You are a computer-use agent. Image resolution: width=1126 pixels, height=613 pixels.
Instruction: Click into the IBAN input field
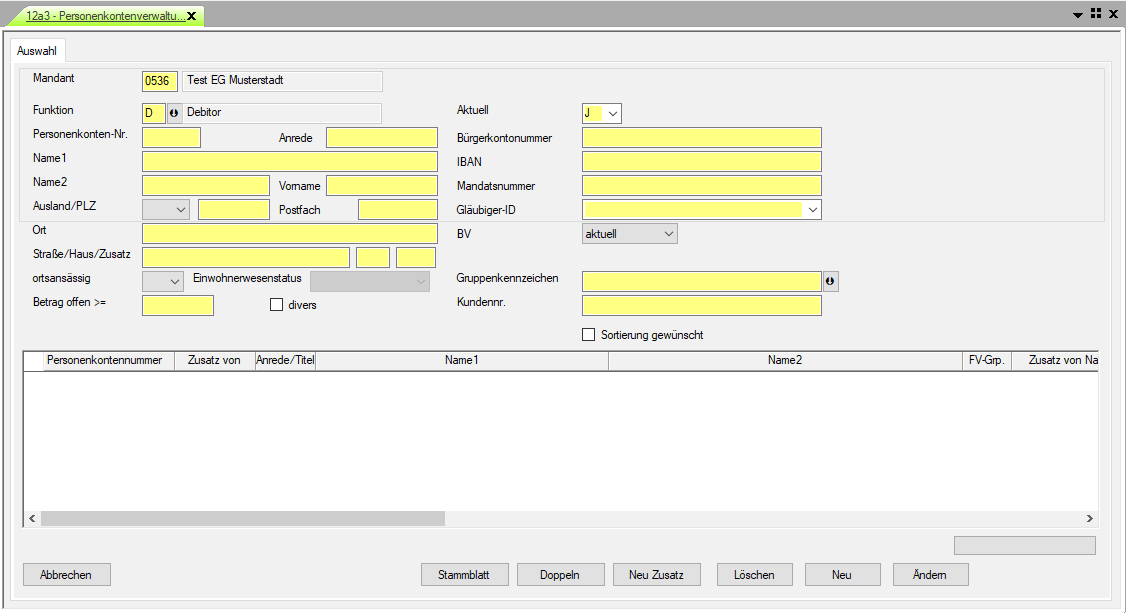(701, 162)
